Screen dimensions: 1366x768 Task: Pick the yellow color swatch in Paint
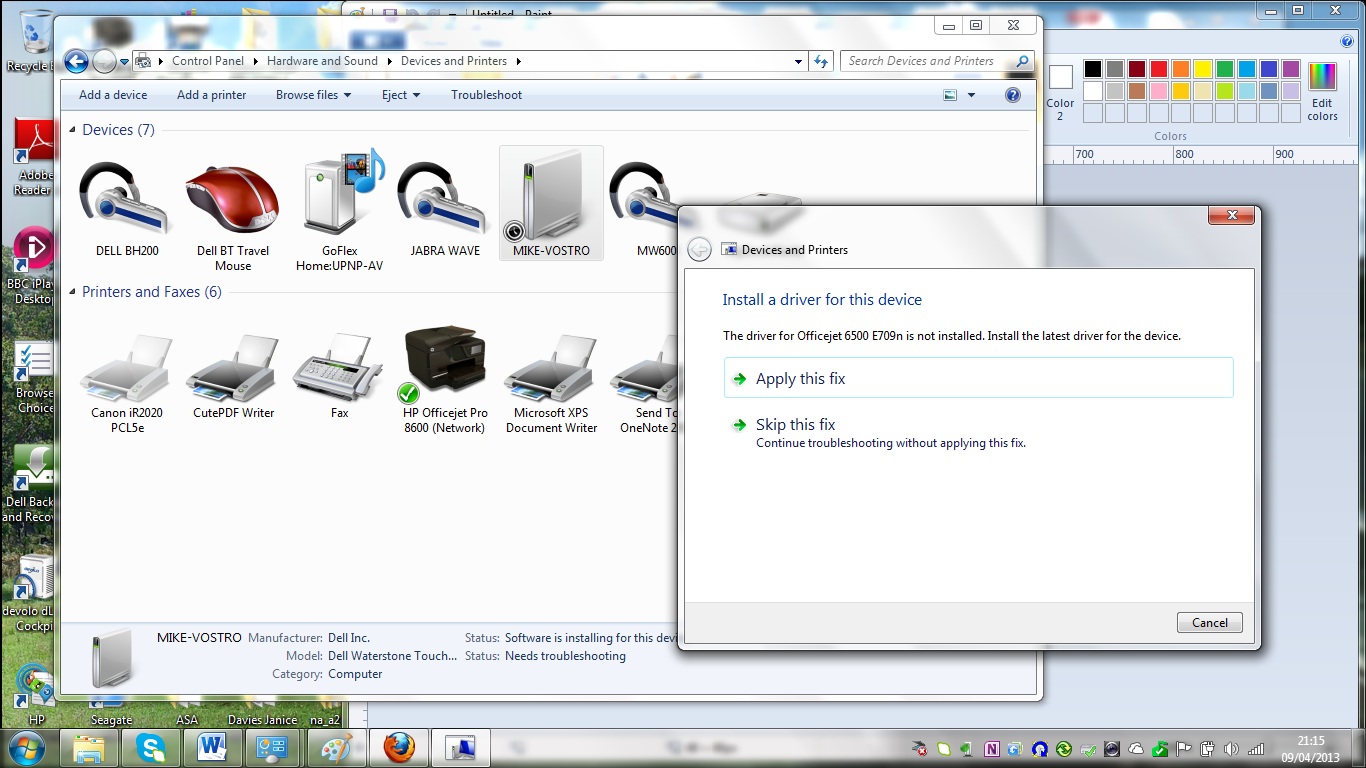tap(1203, 69)
